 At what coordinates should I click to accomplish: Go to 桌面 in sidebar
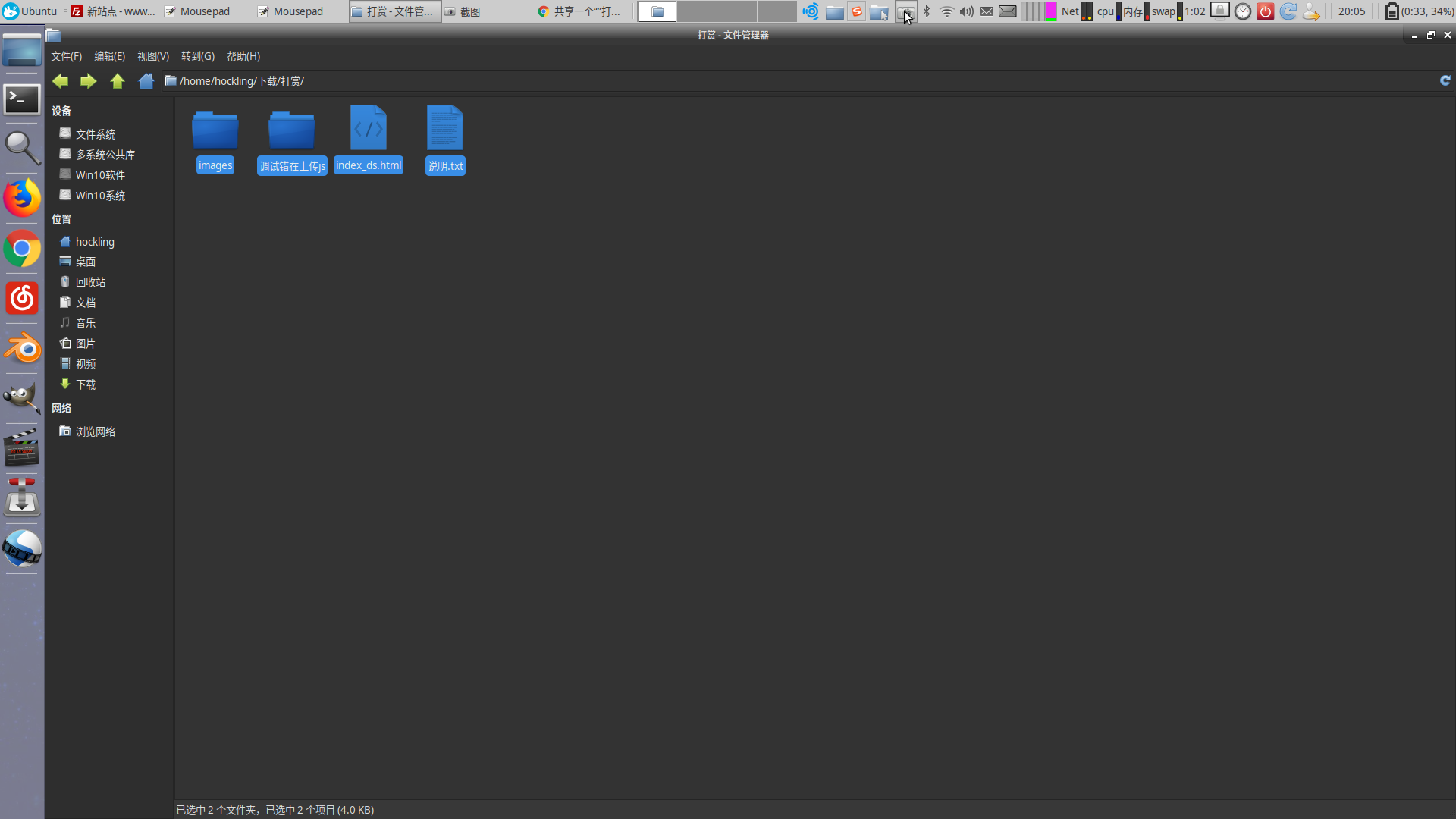[86, 262]
